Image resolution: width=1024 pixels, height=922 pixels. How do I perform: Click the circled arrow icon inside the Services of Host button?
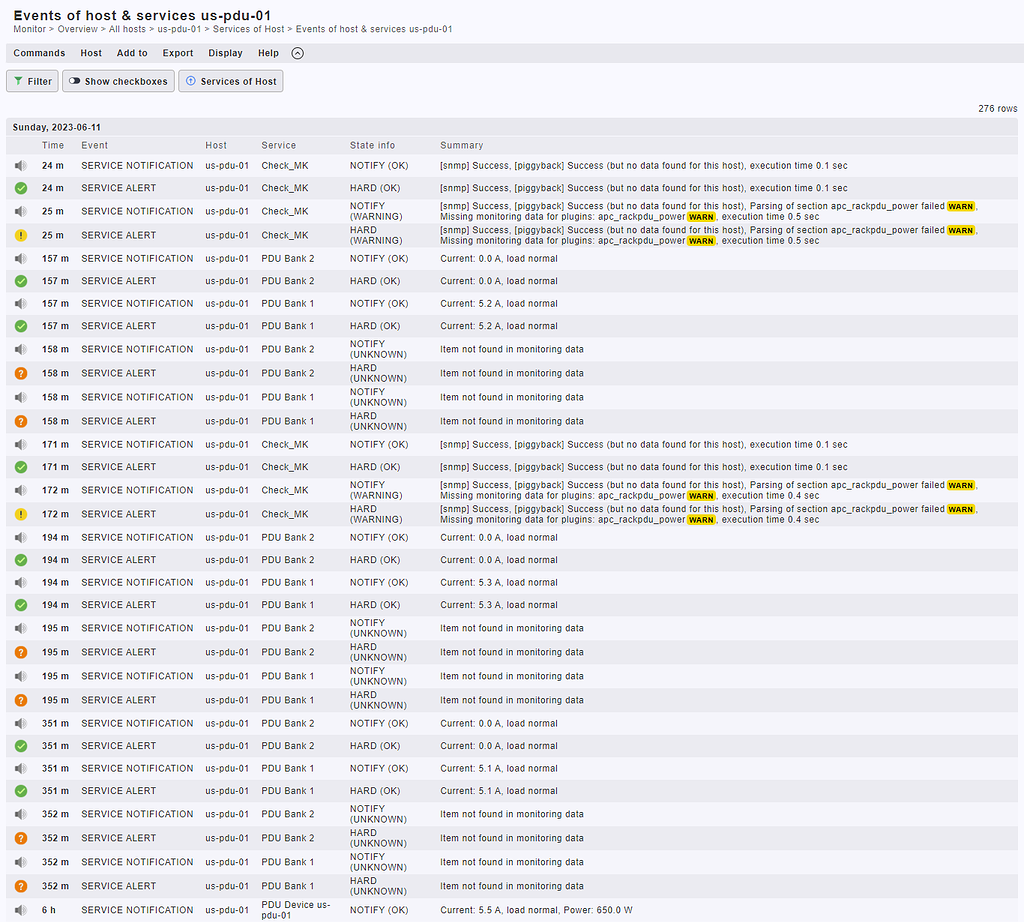pyautogui.click(x=191, y=81)
